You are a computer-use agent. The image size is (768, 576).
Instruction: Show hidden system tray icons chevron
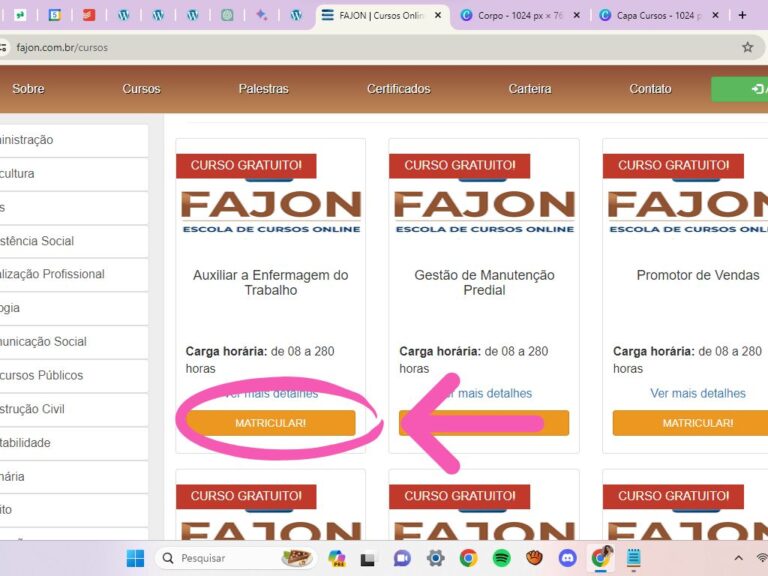[739, 558]
